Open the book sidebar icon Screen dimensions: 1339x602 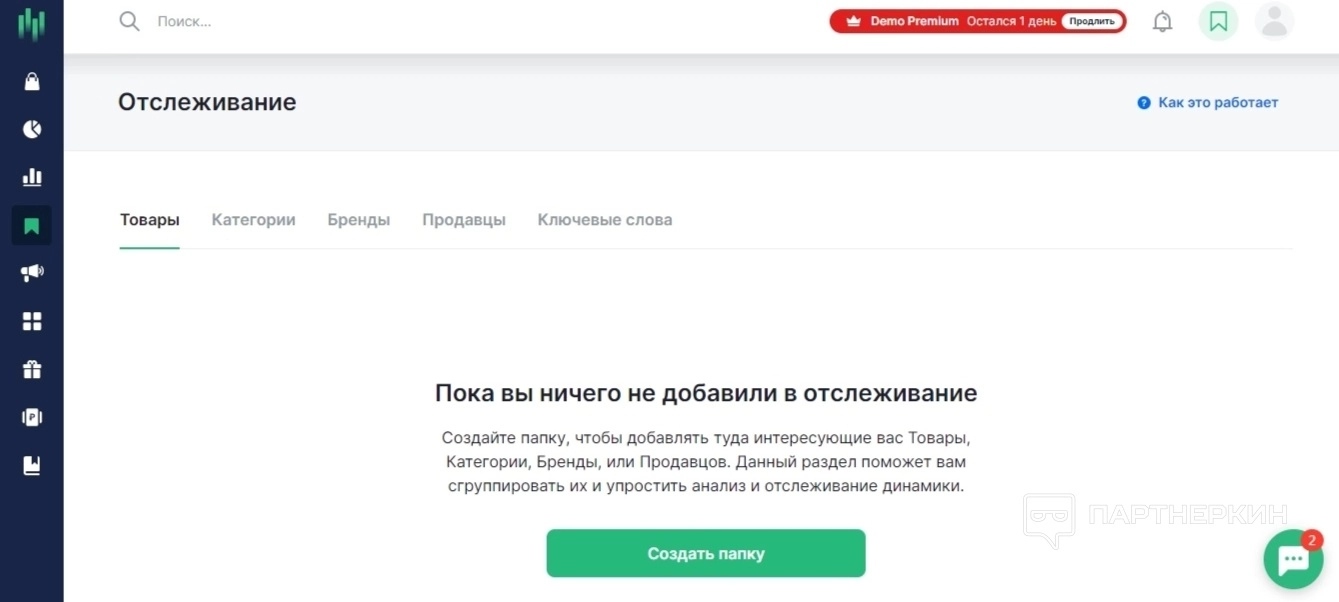(32, 465)
